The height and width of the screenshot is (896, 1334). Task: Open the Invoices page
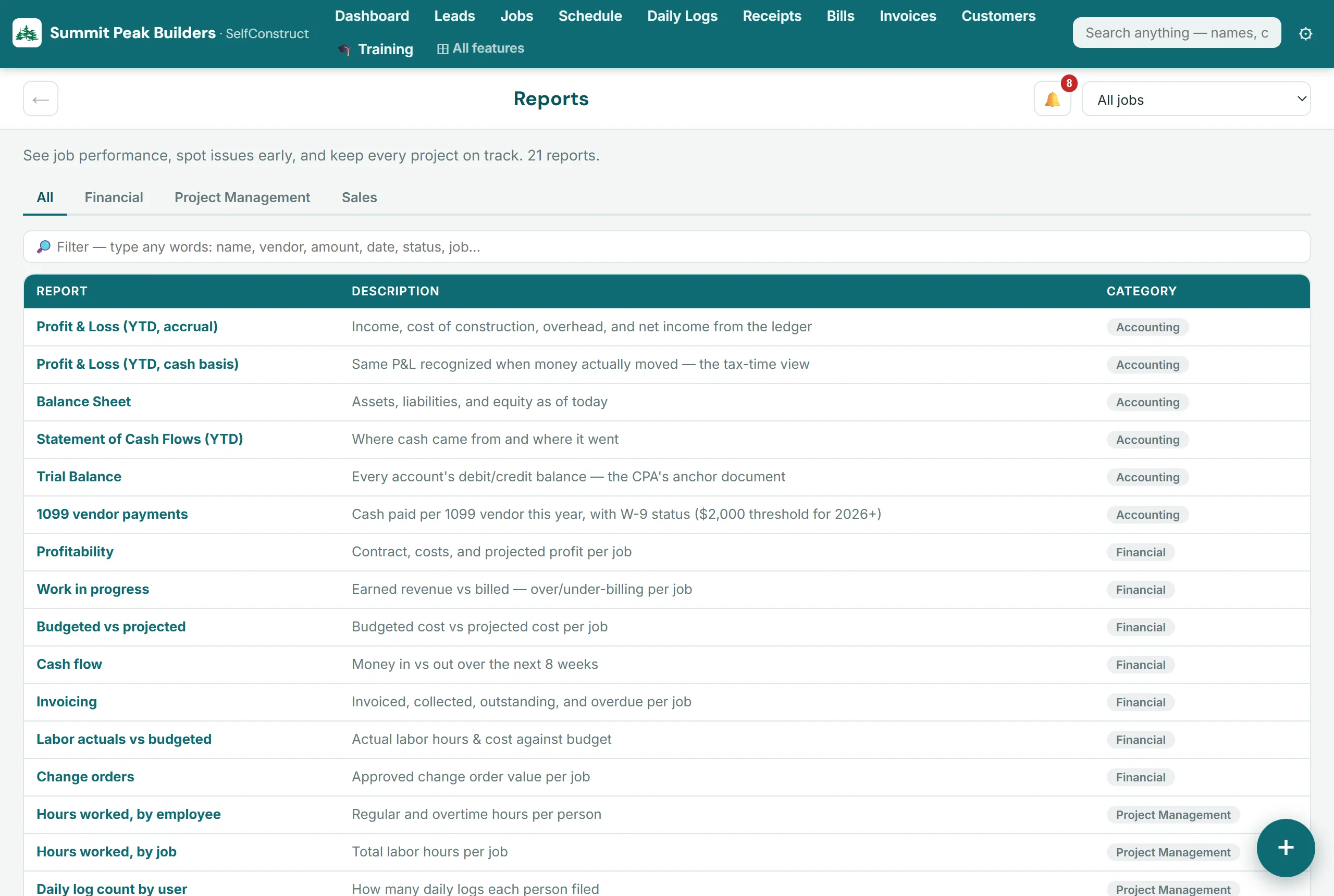click(908, 16)
